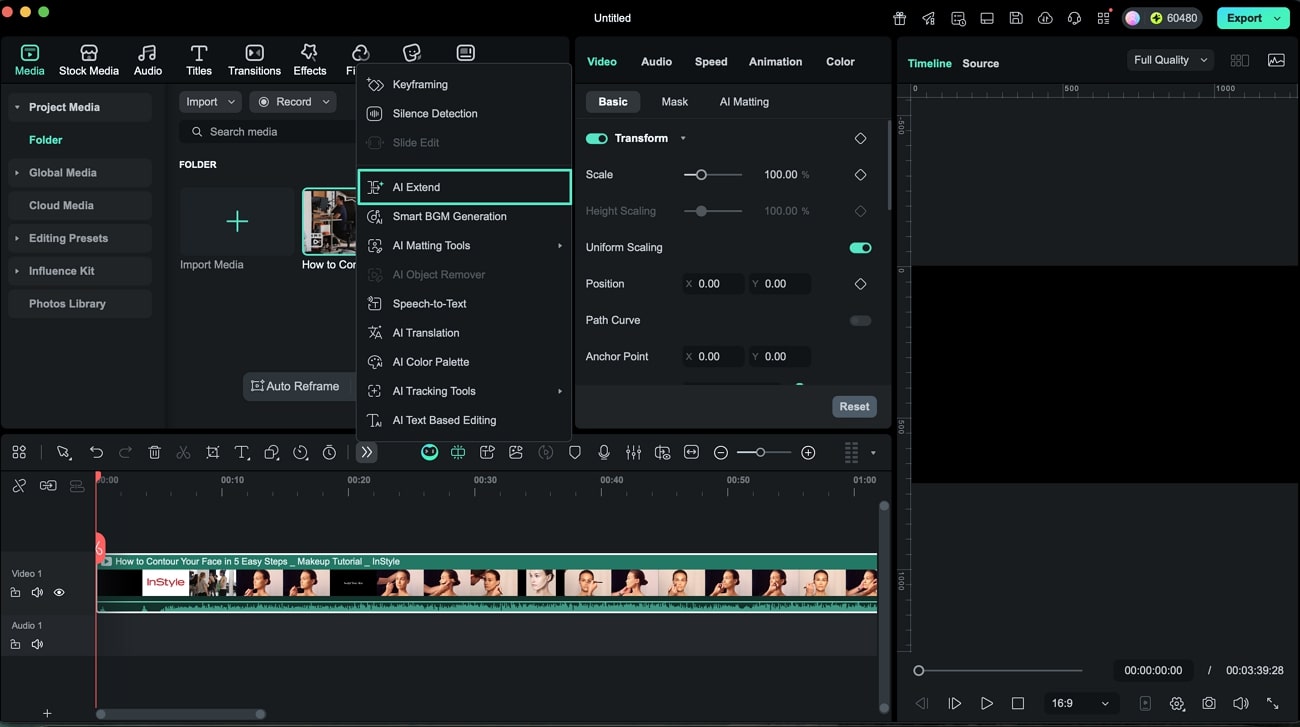This screenshot has width=1300, height=727.
Task: Click the Reset button in properties panel
Action: pyautogui.click(x=853, y=406)
